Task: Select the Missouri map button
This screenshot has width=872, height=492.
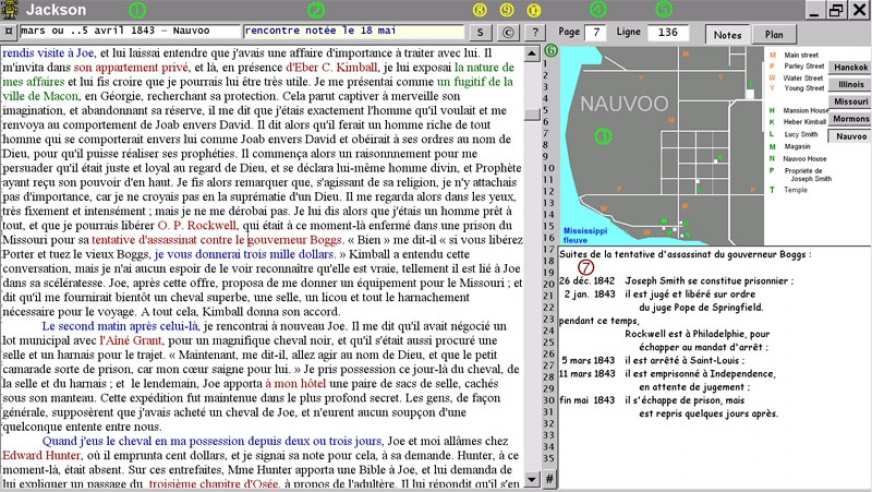Action: click(x=850, y=102)
